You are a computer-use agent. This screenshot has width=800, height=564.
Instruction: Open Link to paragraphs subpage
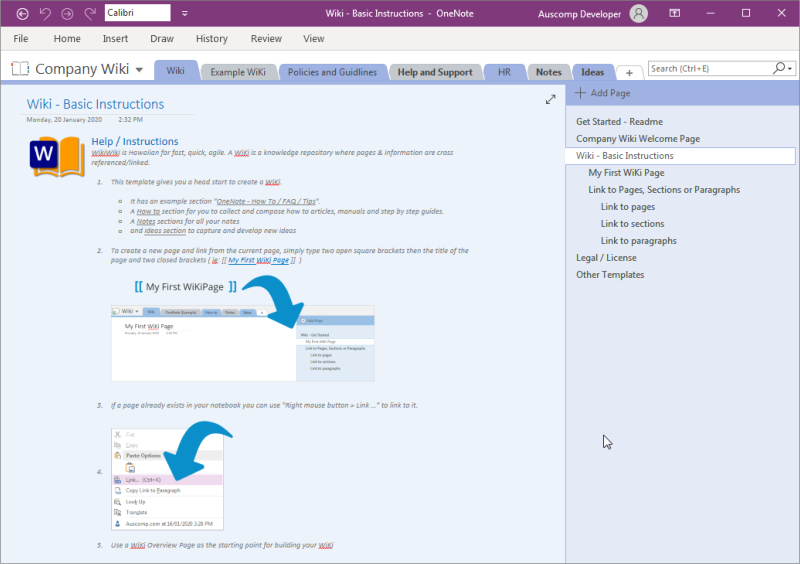(x=638, y=240)
